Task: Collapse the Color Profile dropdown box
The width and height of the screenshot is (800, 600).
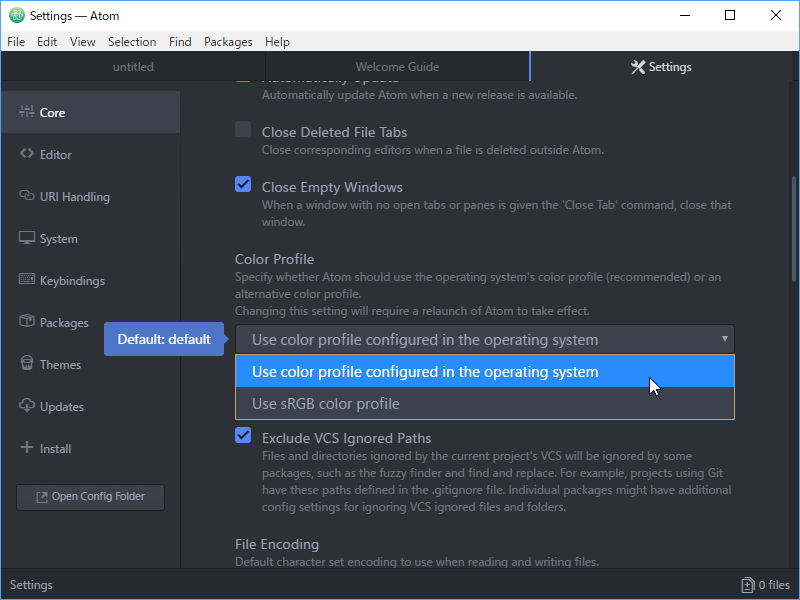Action: 485,340
